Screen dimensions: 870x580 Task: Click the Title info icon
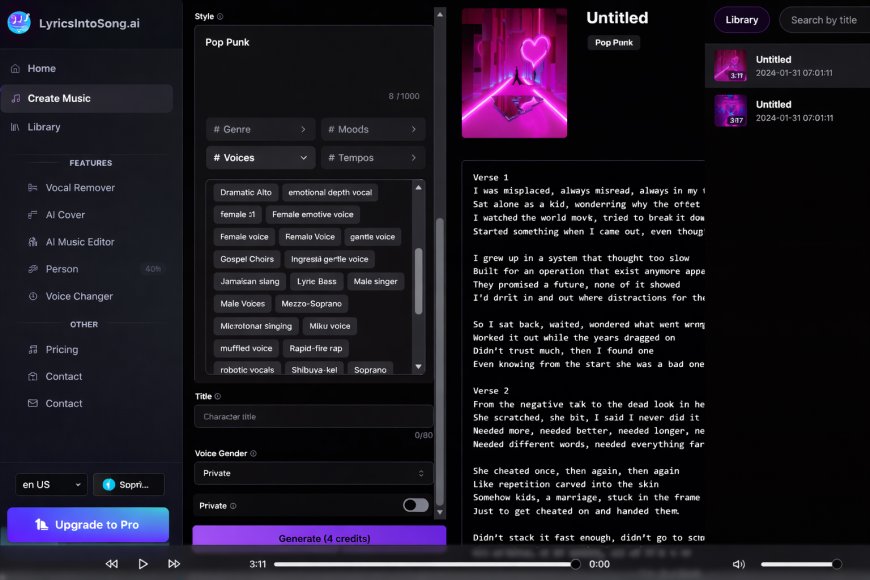(x=218, y=396)
